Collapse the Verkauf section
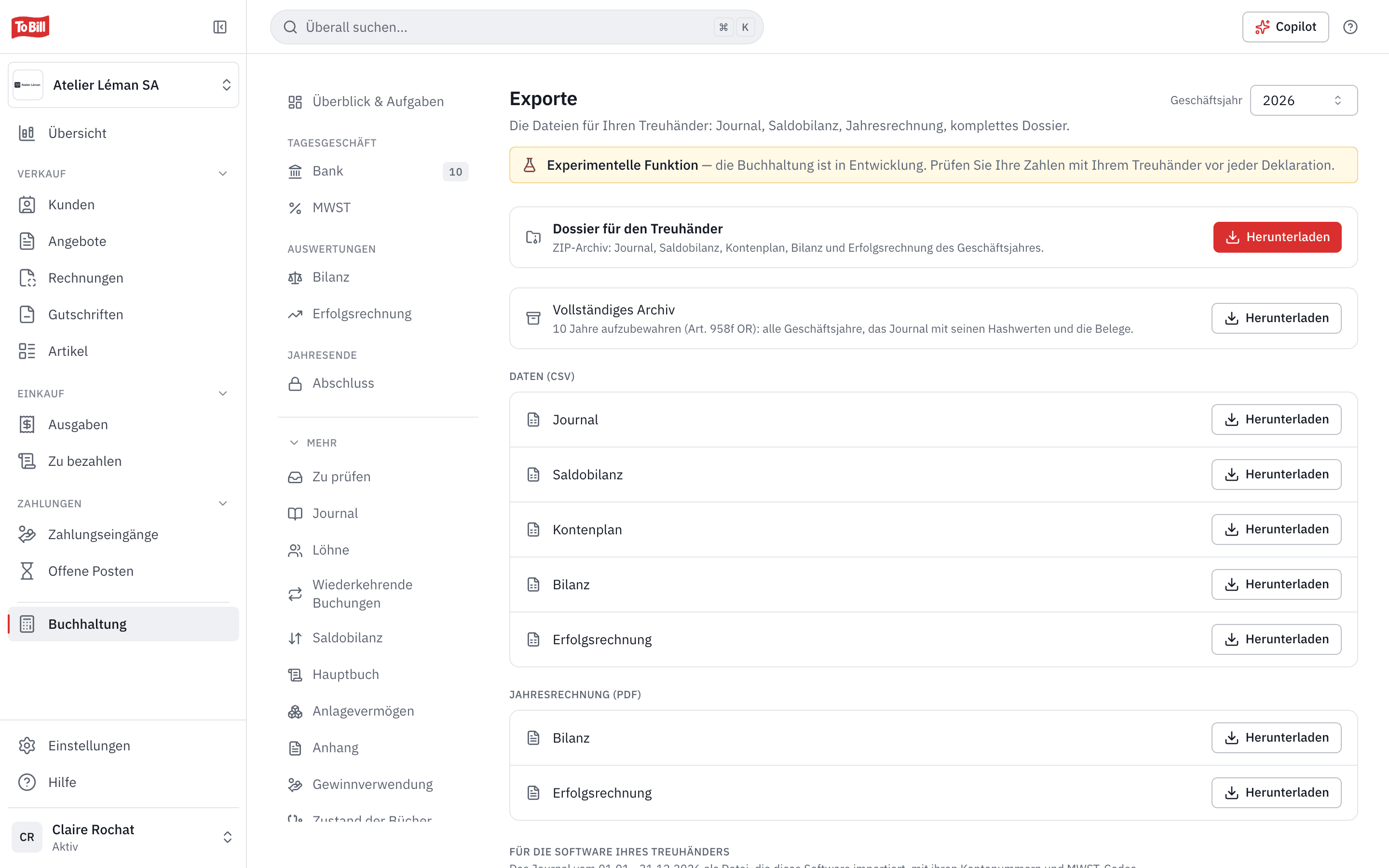Viewport: 1389px width, 868px height. tap(223, 174)
